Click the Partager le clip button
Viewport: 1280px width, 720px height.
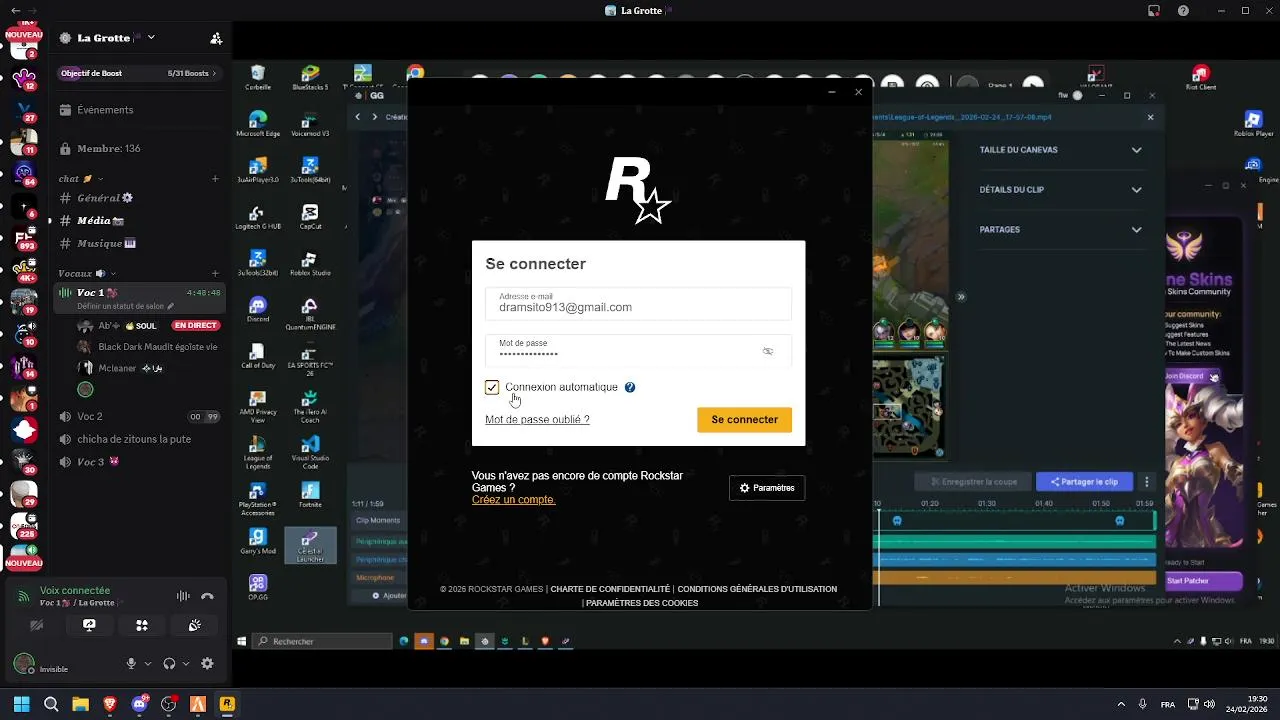[x=1084, y=482]
